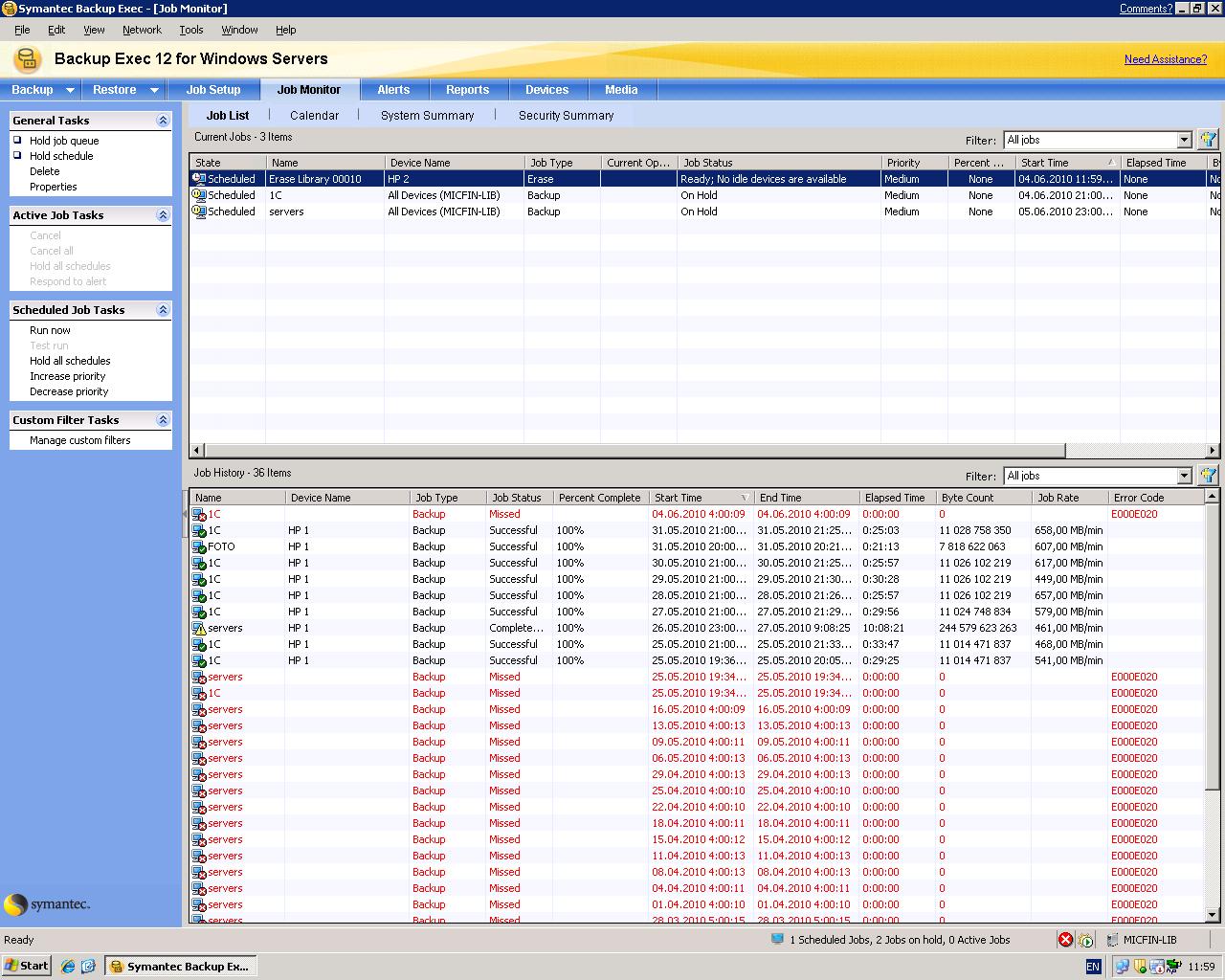
Task: Click the red error icon in status bar
Action: [1065, 940]
